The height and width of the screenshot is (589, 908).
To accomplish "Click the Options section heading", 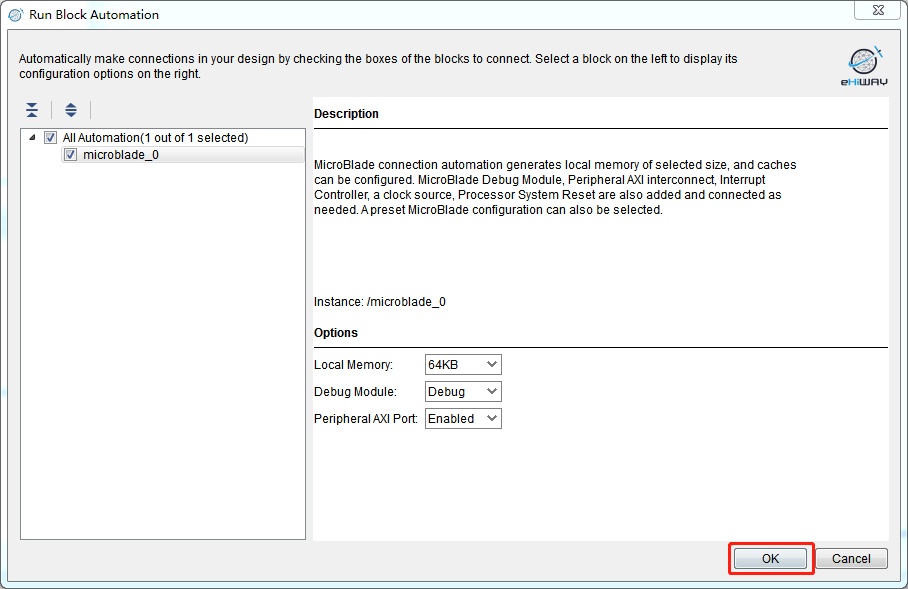I will tap(336, 333).
